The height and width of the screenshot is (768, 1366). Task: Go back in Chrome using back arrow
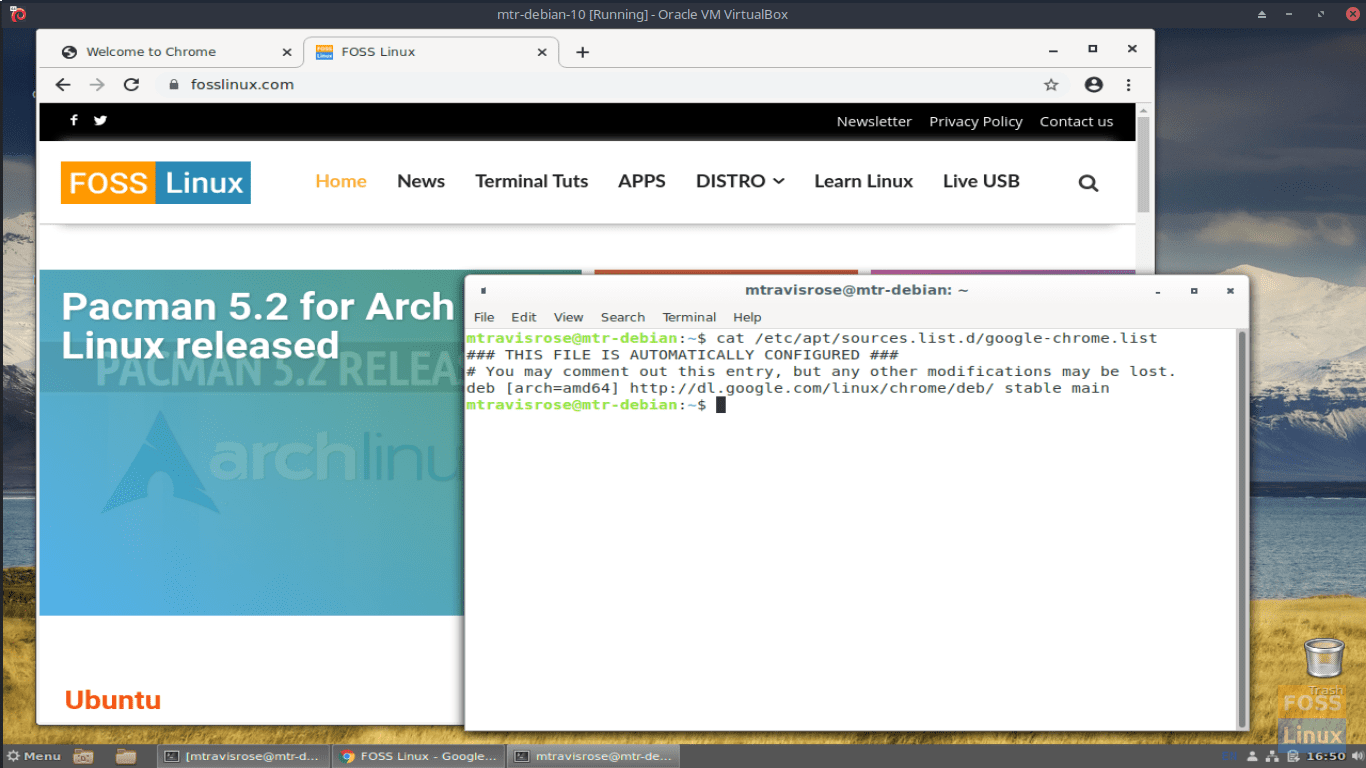click(63, 85)
